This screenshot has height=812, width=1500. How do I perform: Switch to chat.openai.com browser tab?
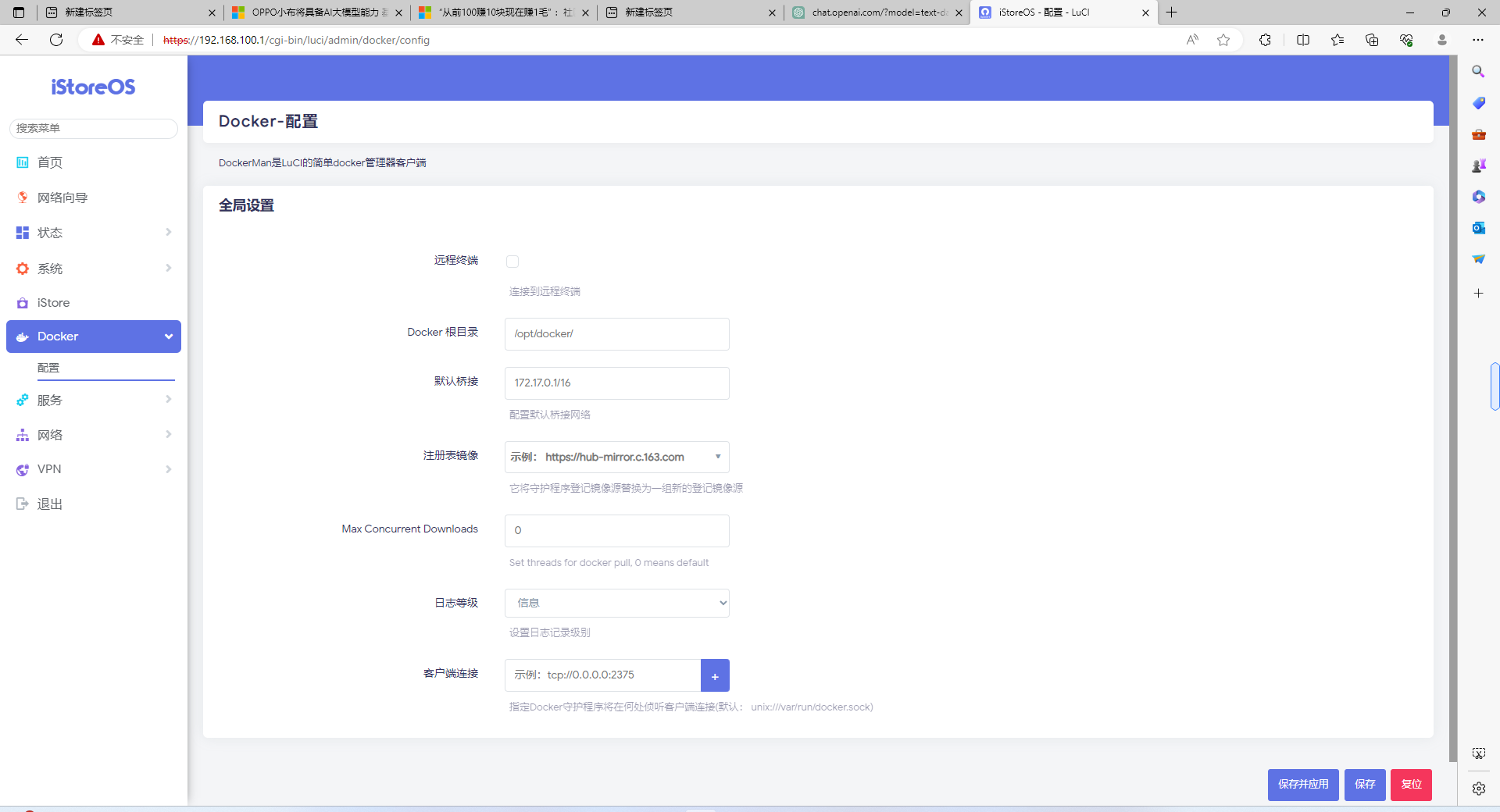[x=877, y=12]
